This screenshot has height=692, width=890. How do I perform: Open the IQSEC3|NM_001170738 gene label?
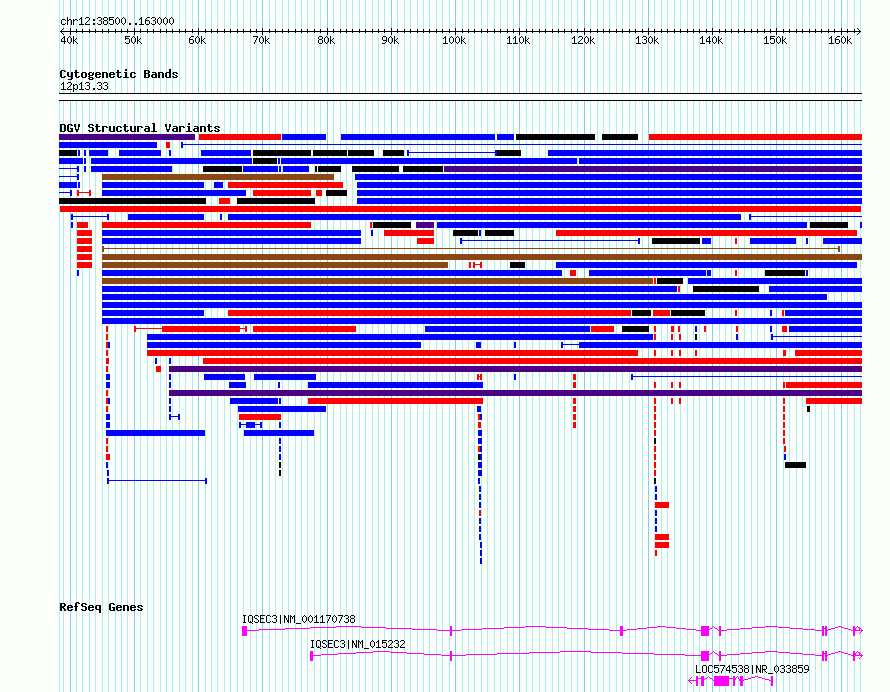(x=299, y=619)
